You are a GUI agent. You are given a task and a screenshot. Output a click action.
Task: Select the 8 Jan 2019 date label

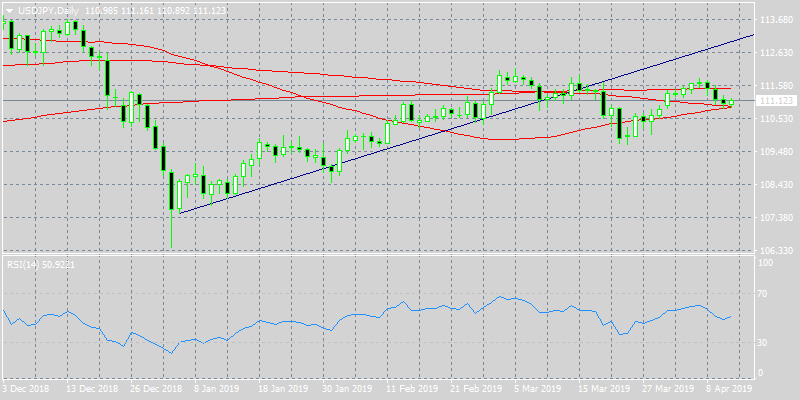[217, 387]
